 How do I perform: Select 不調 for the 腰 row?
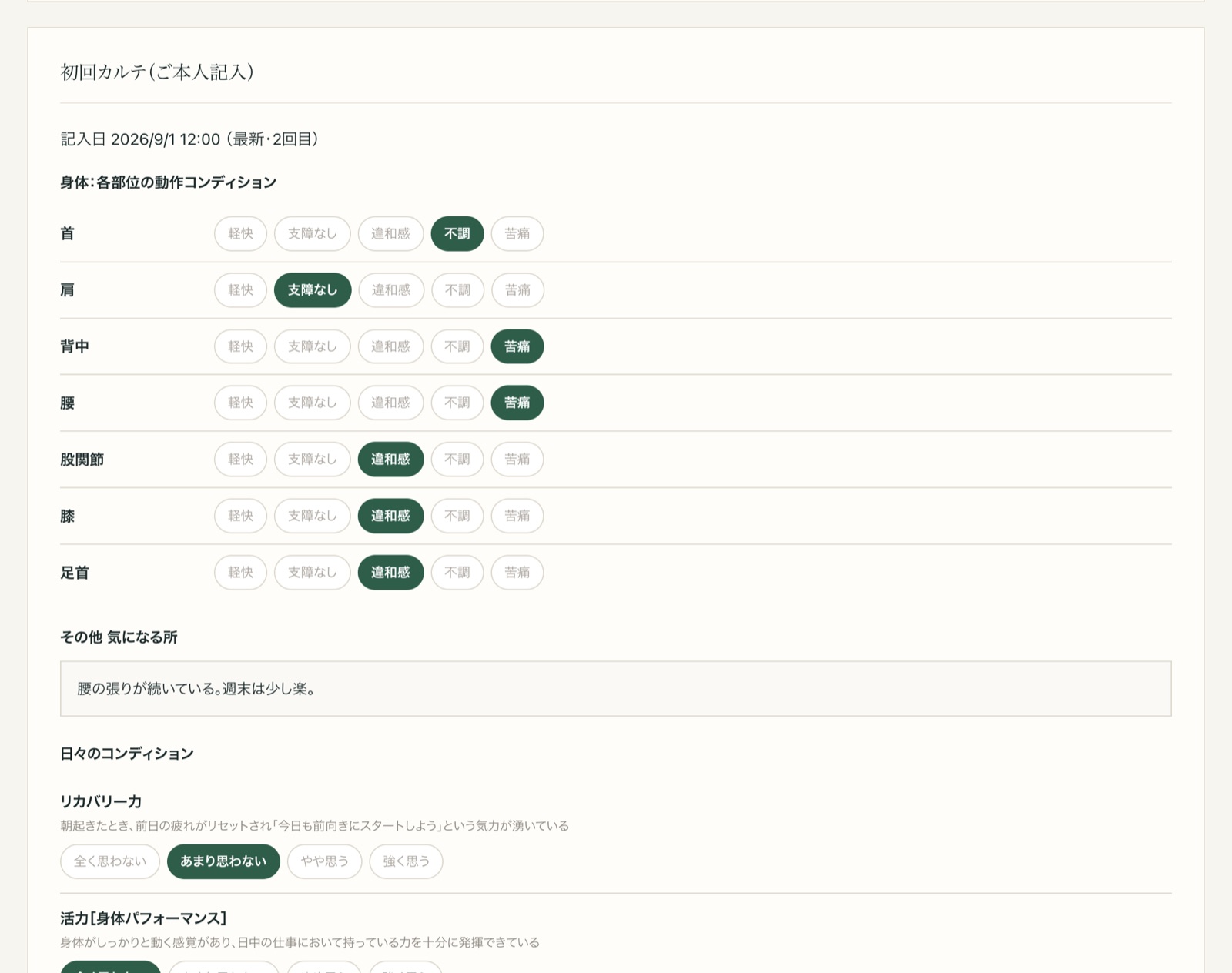pos(457,403)
